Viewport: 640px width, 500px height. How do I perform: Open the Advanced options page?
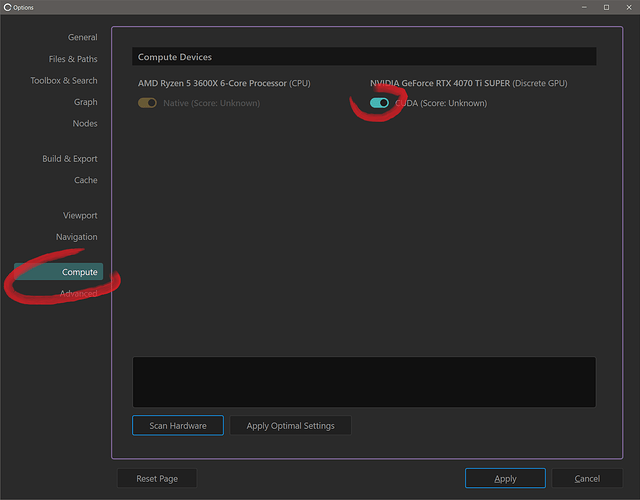click(78, 293)
